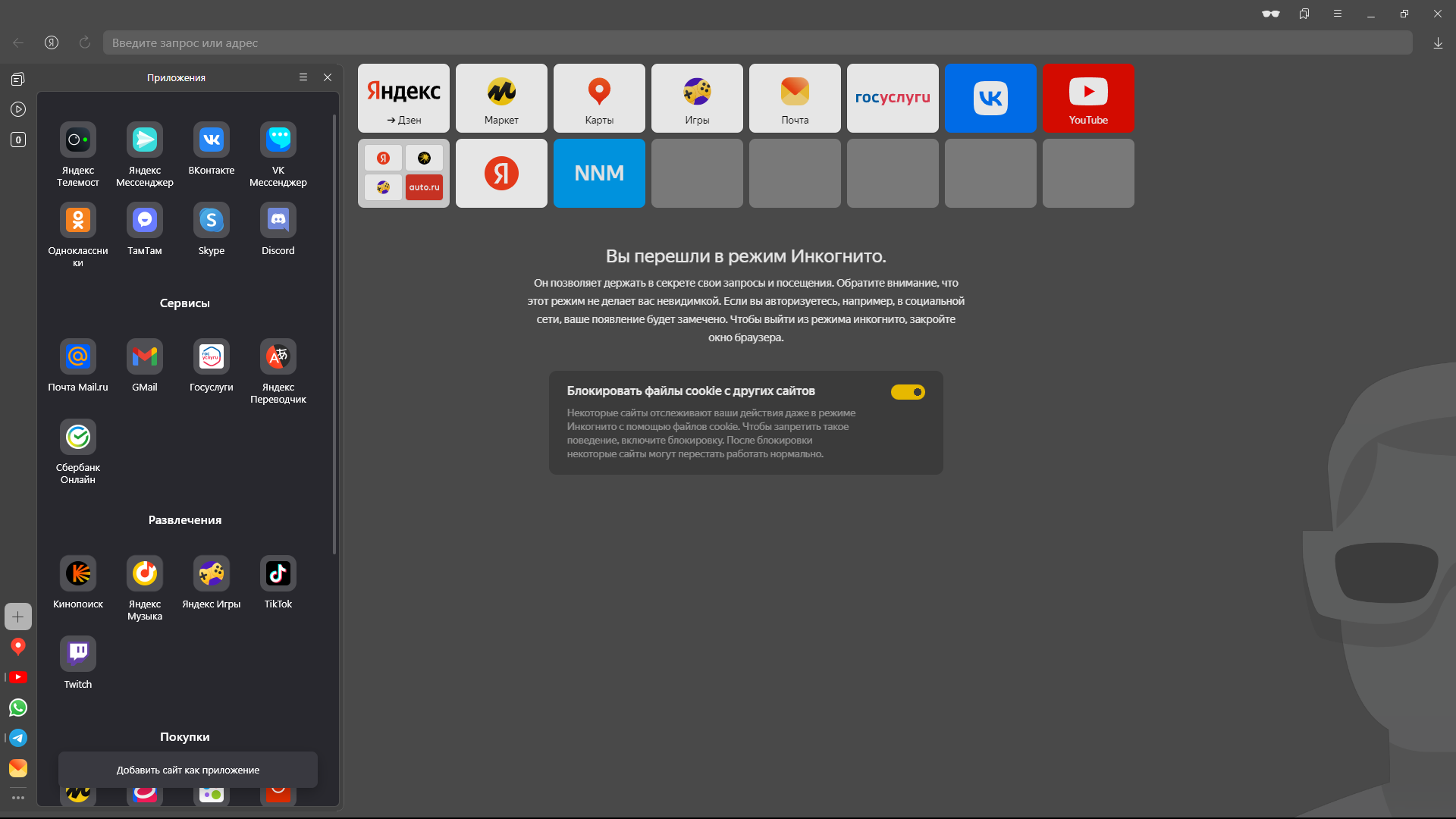Open VK Мессенджер app
Viewport: 1456px width, 819px height.
[278, 154]
